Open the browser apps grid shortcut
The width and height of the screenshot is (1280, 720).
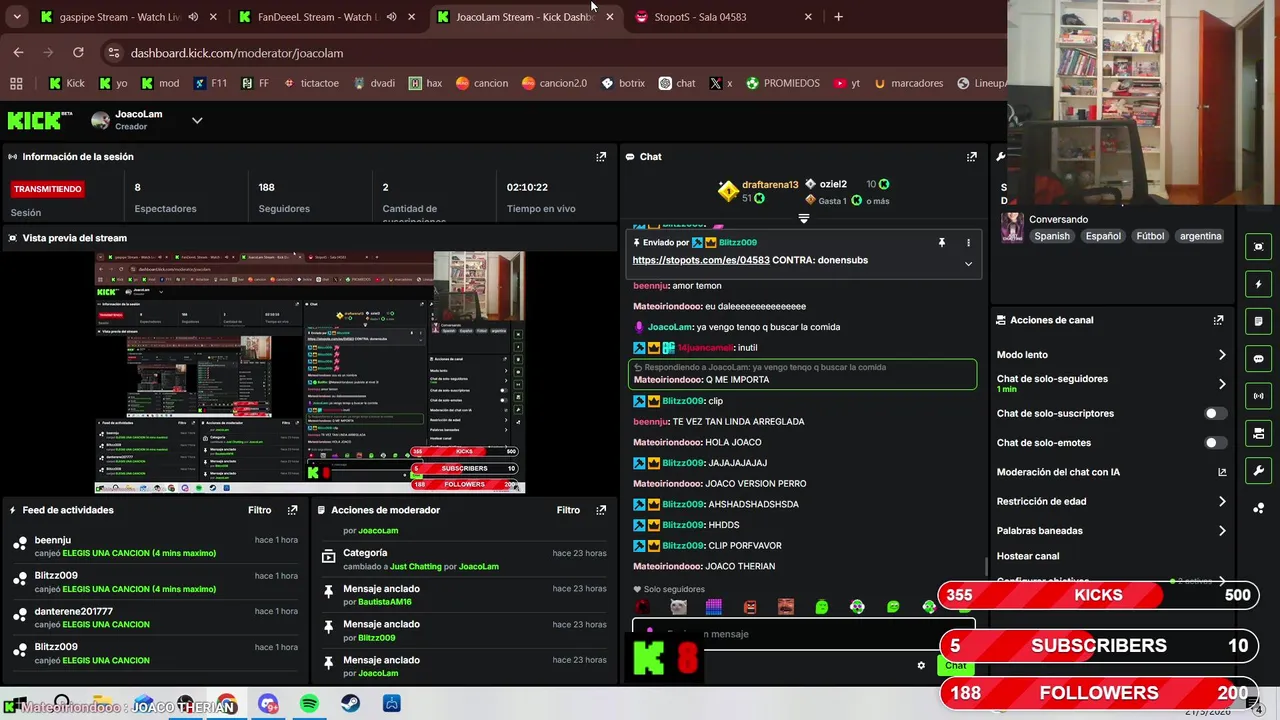pos(16,83)
